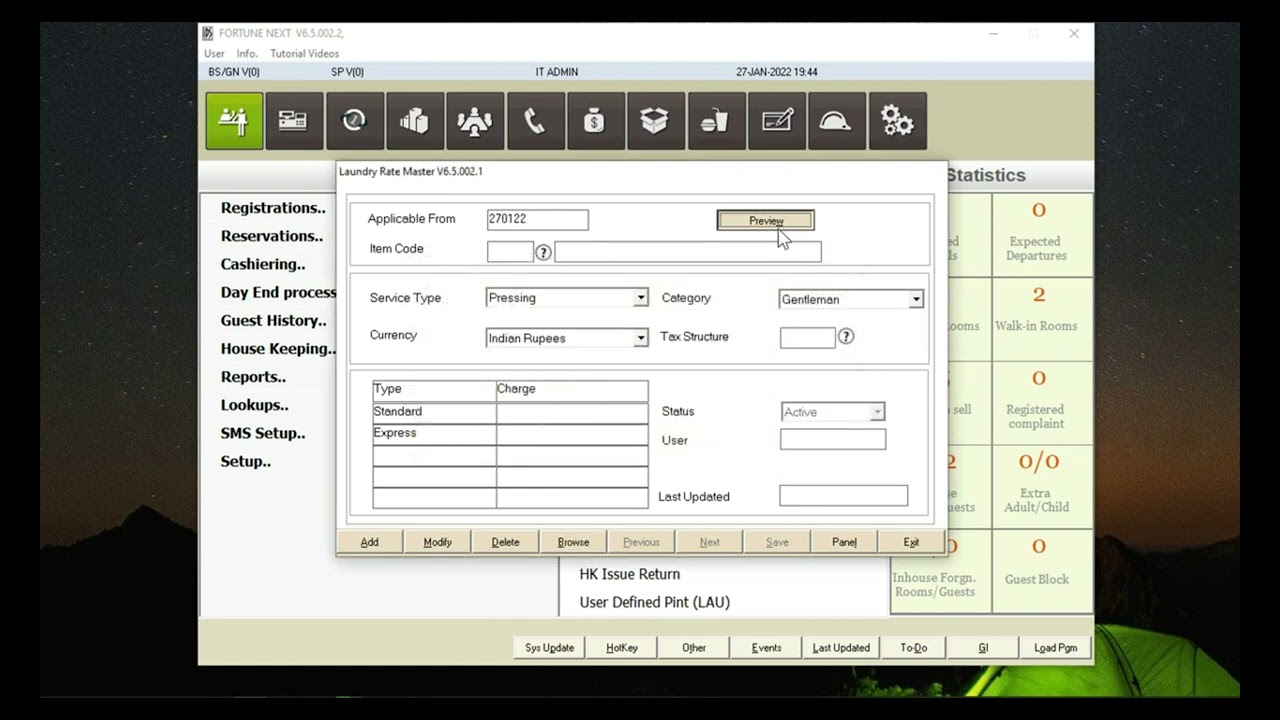Click the Panel button
Image resolution: width=1280 pixels, height=720 pixels.
pos(845,542)
